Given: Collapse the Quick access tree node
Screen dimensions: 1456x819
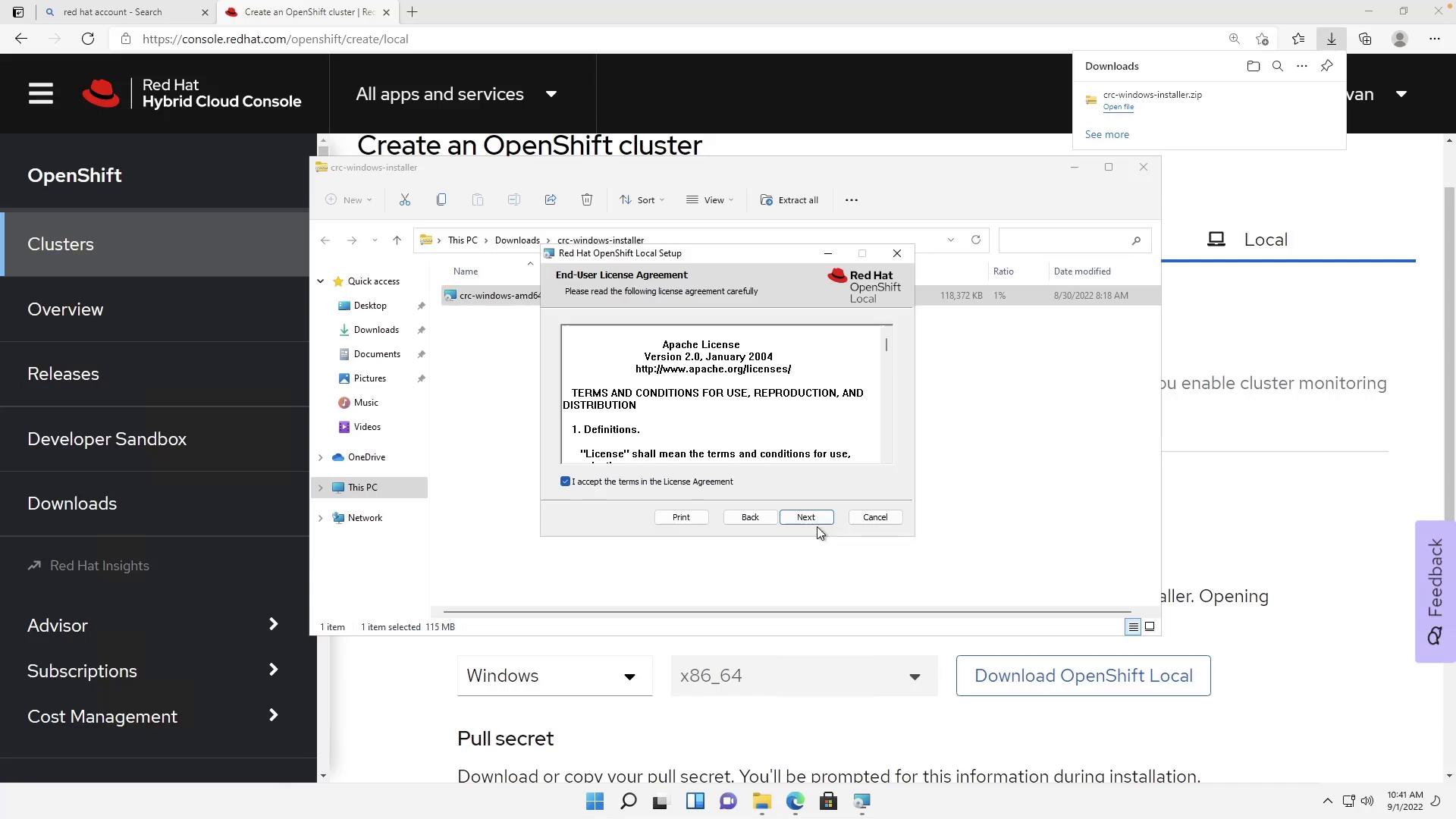Looking at the screenshot, I should point(321,281).
